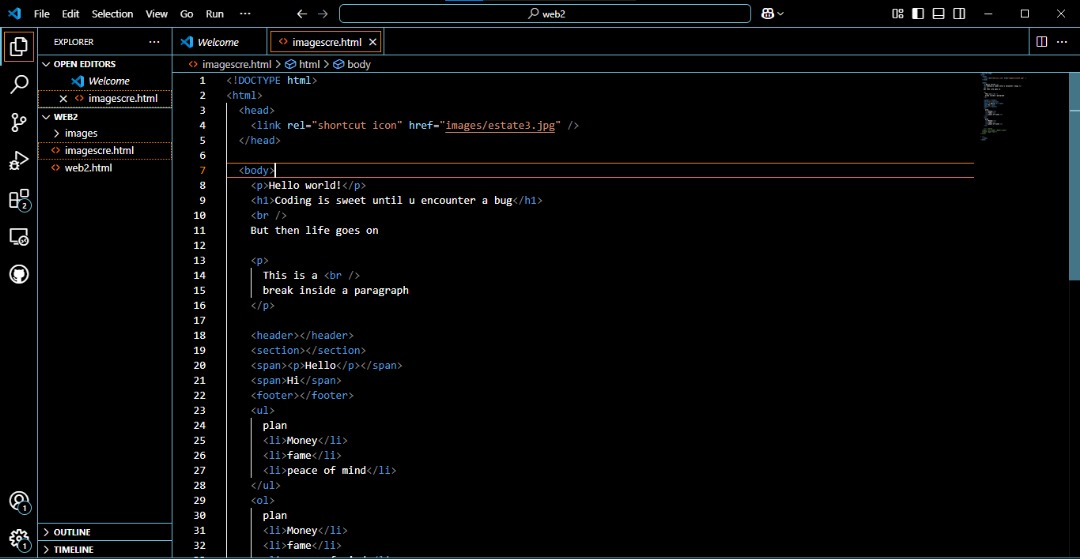Viewport: 1080px width, 559px height.
Task: Open the GitHub view in activity bar
Action: coord(19,275)
